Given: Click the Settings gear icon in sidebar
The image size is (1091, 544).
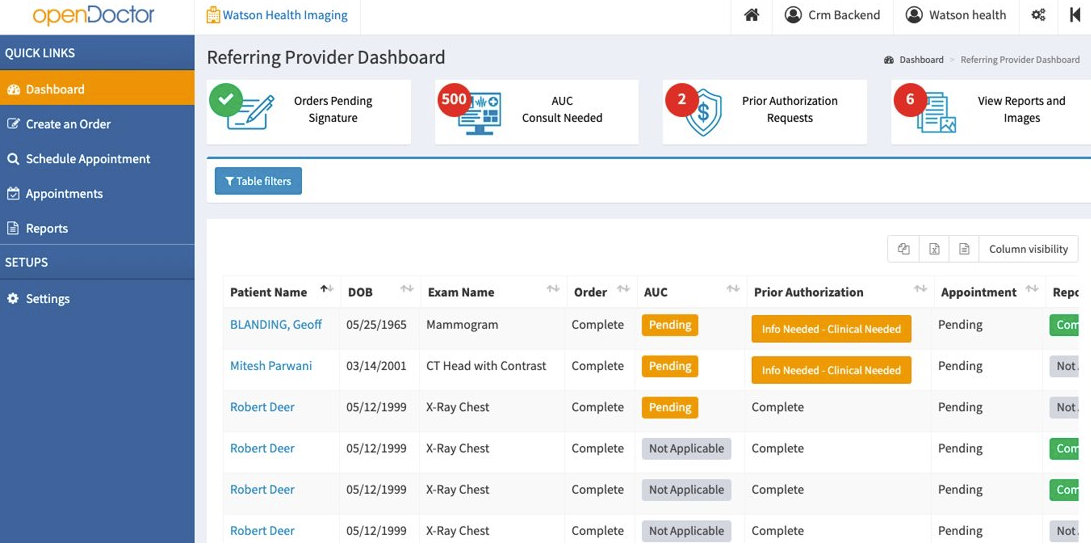Looking at the screenshot, I should (13, 298).
